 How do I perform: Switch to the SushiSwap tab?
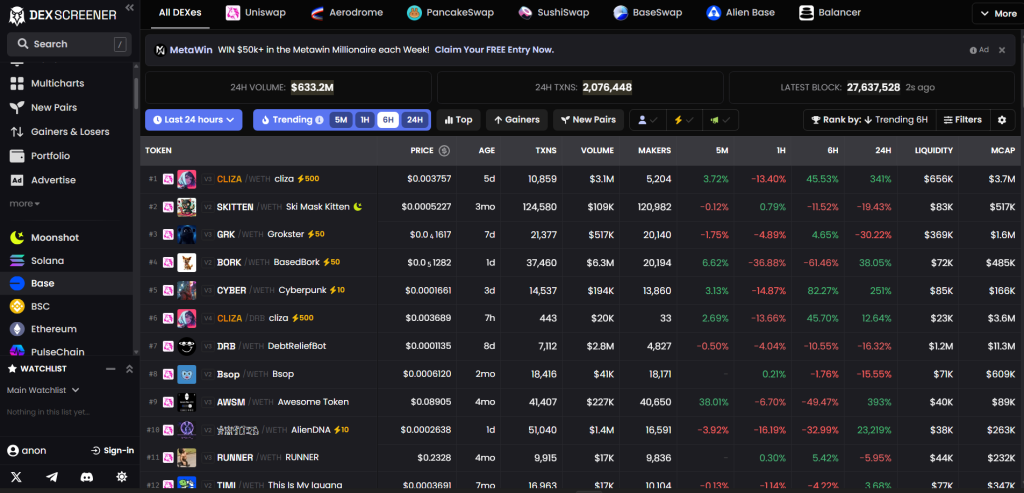pos(554,12)
